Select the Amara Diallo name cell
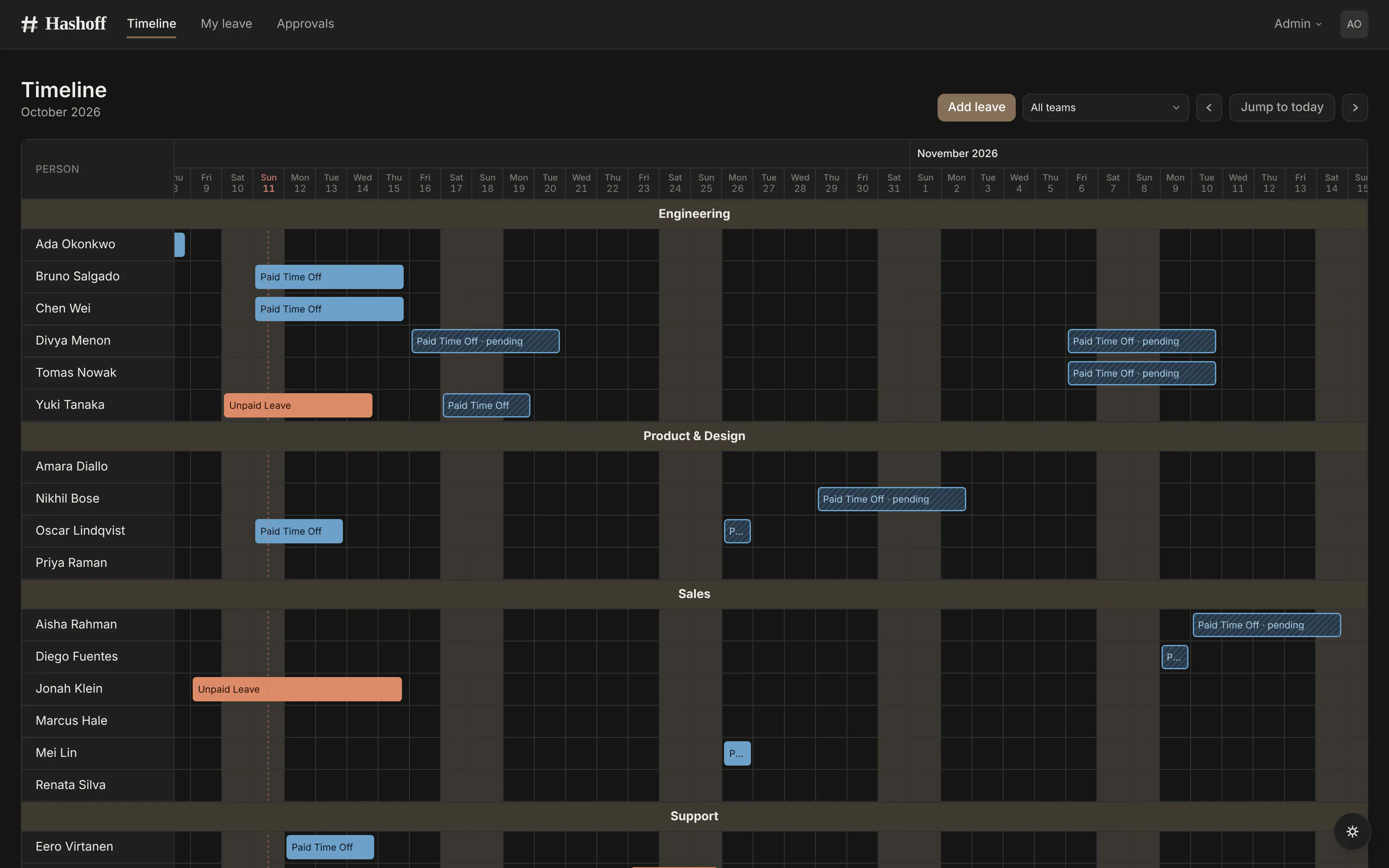The height and width of the screenshot is (868, 1389). pyautogui.click(x=98, y=467)
